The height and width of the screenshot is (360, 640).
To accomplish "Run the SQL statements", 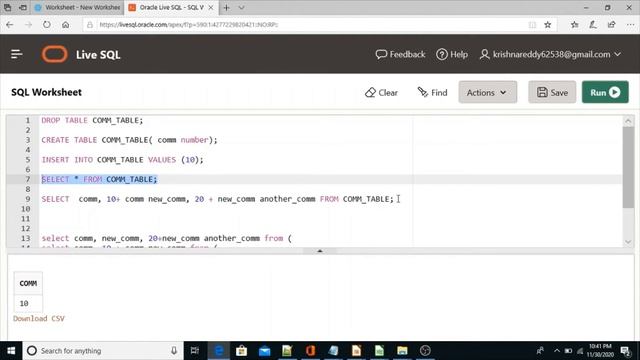I will [605, 92].
